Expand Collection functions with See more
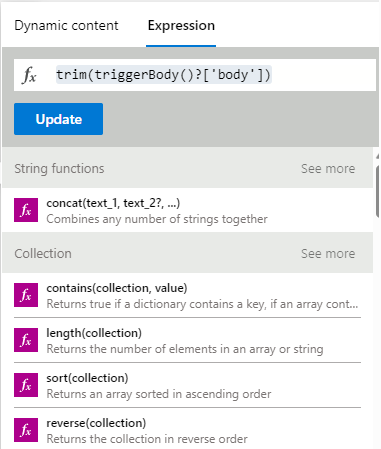The image size is (381, 449). click(328, 254)
